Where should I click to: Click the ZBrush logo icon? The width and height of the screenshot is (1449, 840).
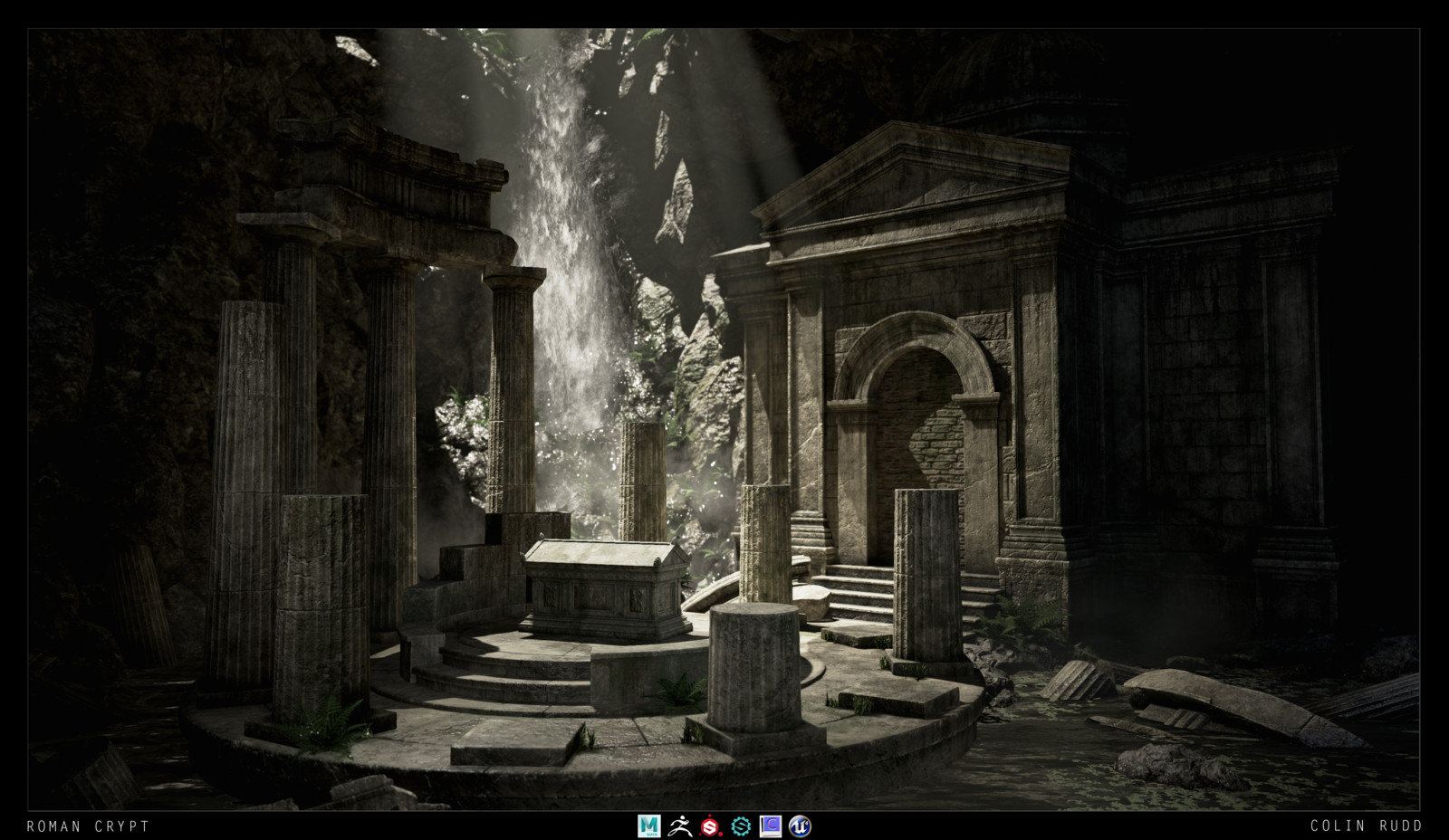(680, 826)
